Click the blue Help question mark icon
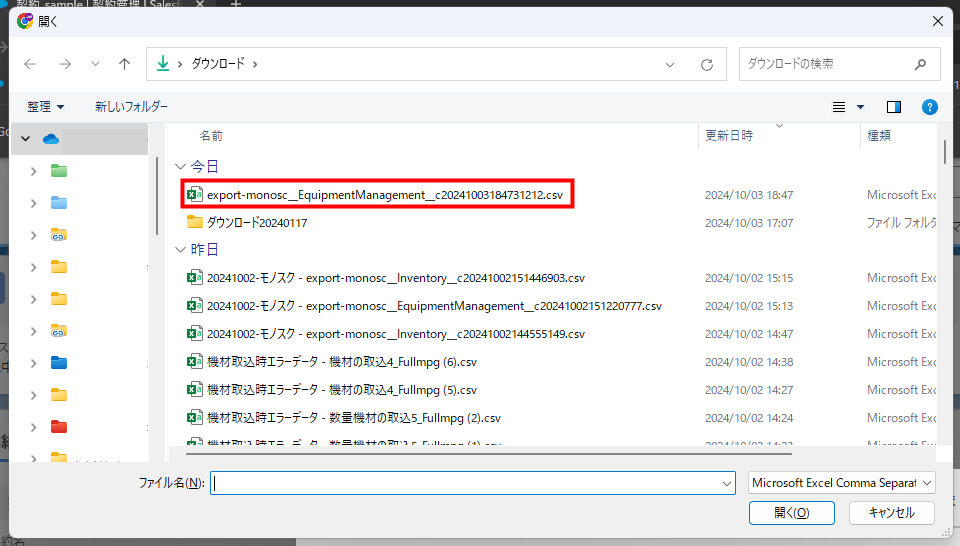Viewport: 960px width, 546px height. point(929,107)
